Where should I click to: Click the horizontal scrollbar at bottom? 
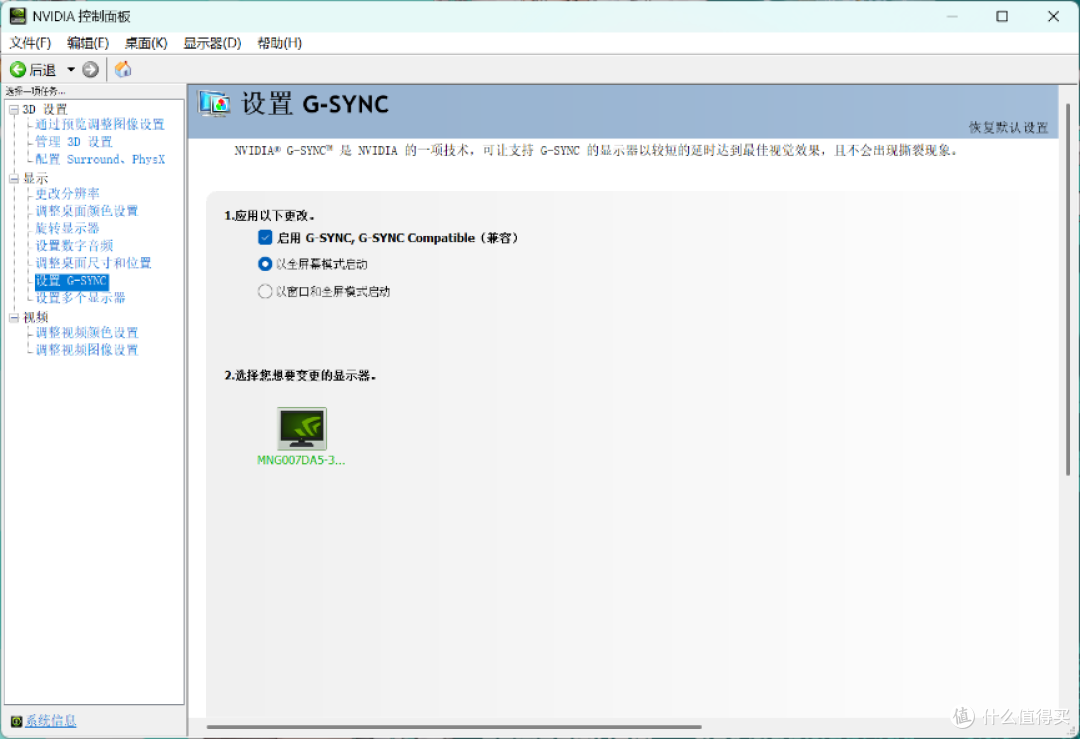pos(454,727)
